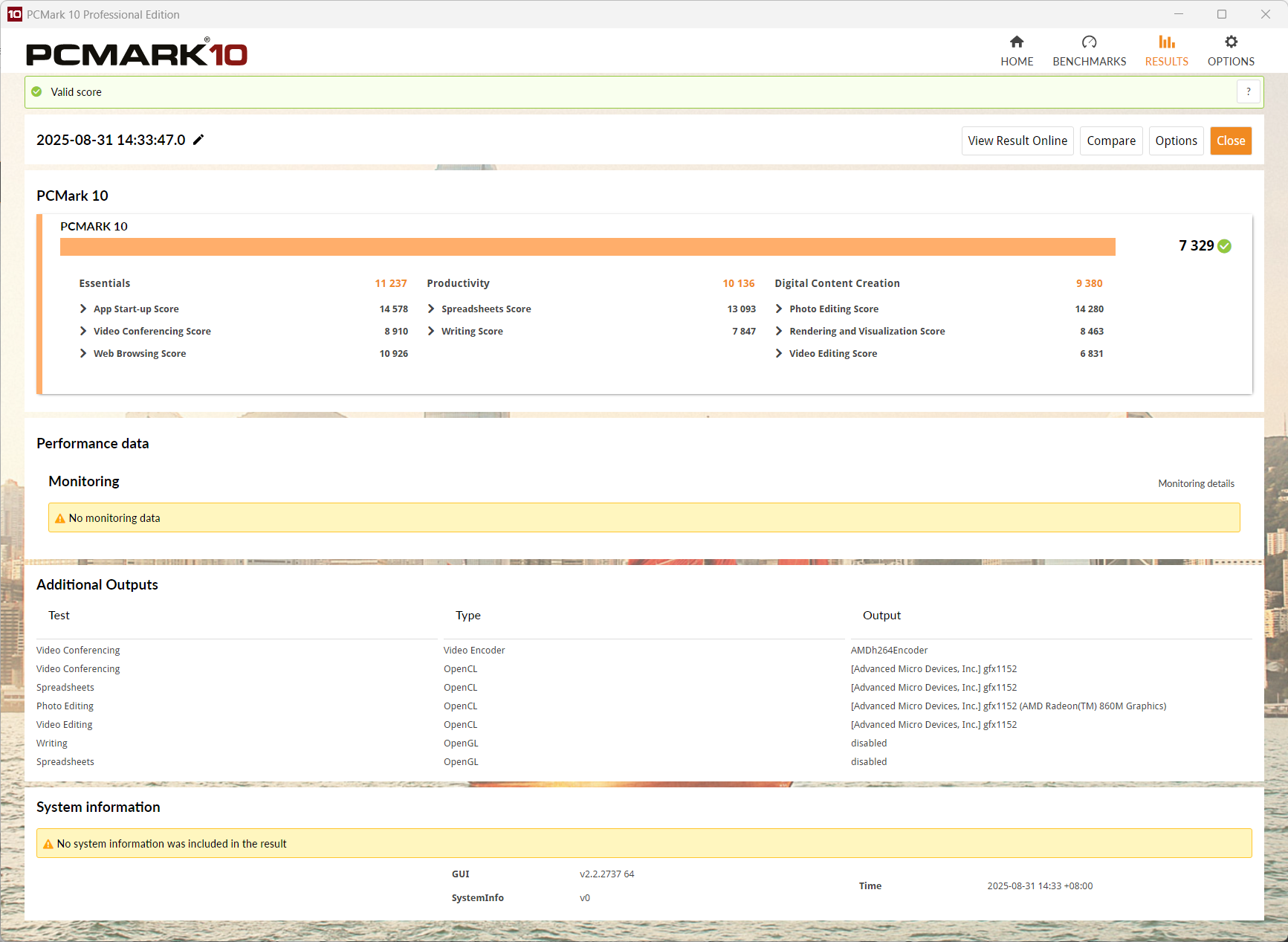Open the Monitoring details link
Viewport: 1288px width, 942px height.
1196,483
